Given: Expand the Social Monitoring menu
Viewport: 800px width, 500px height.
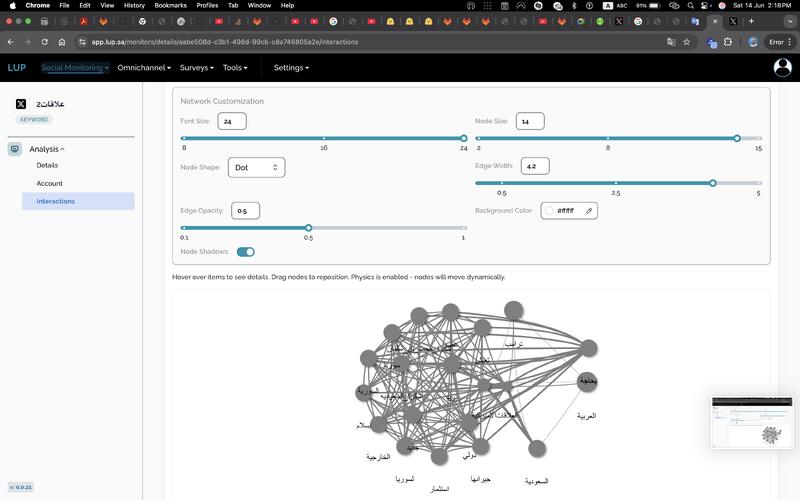Looking at the screenshot, I should 75,67.
